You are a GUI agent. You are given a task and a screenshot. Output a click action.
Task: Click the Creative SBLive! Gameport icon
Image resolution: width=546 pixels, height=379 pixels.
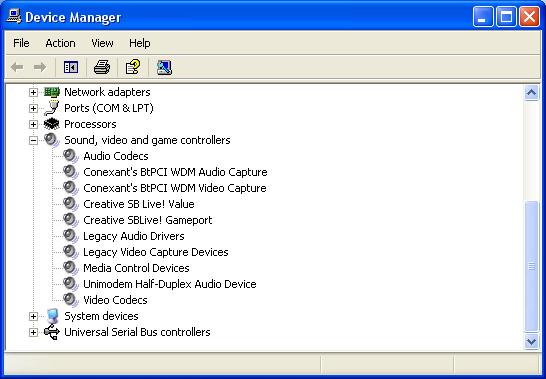point(71,220)
